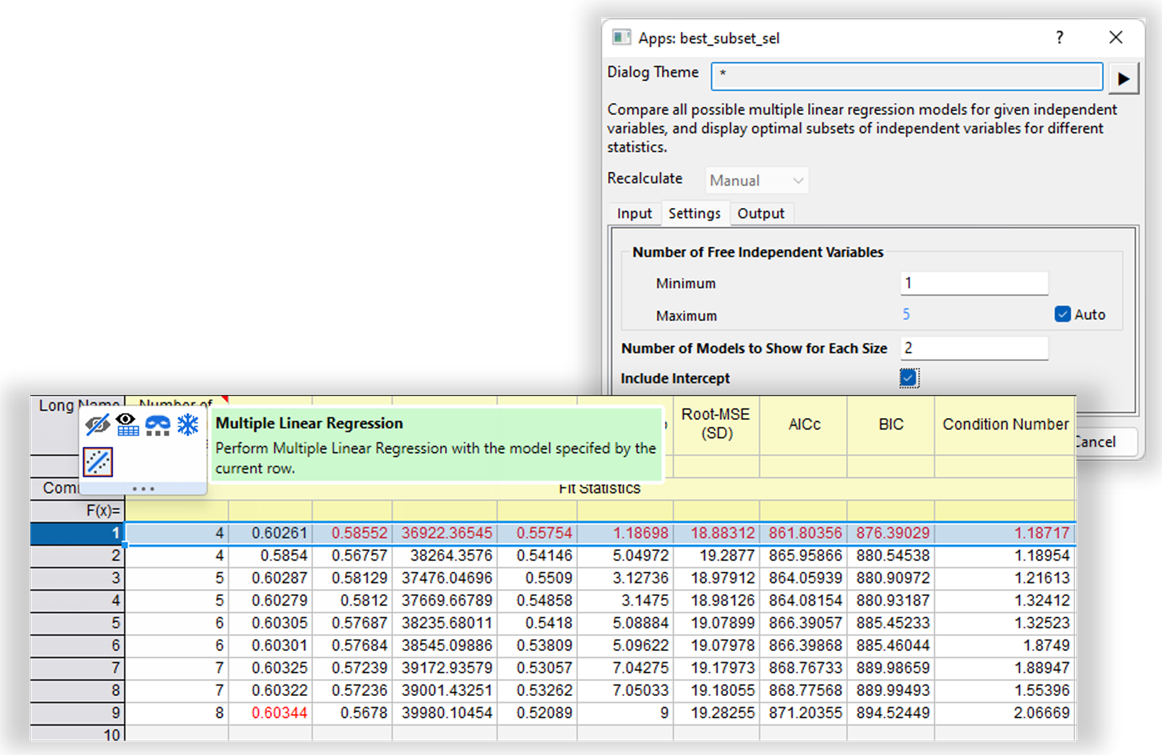Click the blue snowflake freeze icon
This screenshot has width=1162, height=755.
point(188,425)
